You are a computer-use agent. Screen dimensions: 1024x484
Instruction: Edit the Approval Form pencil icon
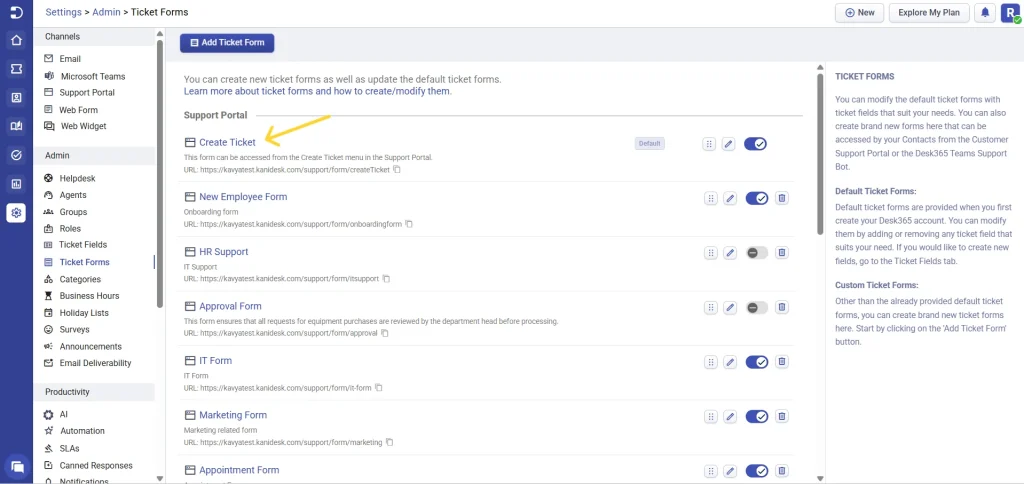click(729, 308)
